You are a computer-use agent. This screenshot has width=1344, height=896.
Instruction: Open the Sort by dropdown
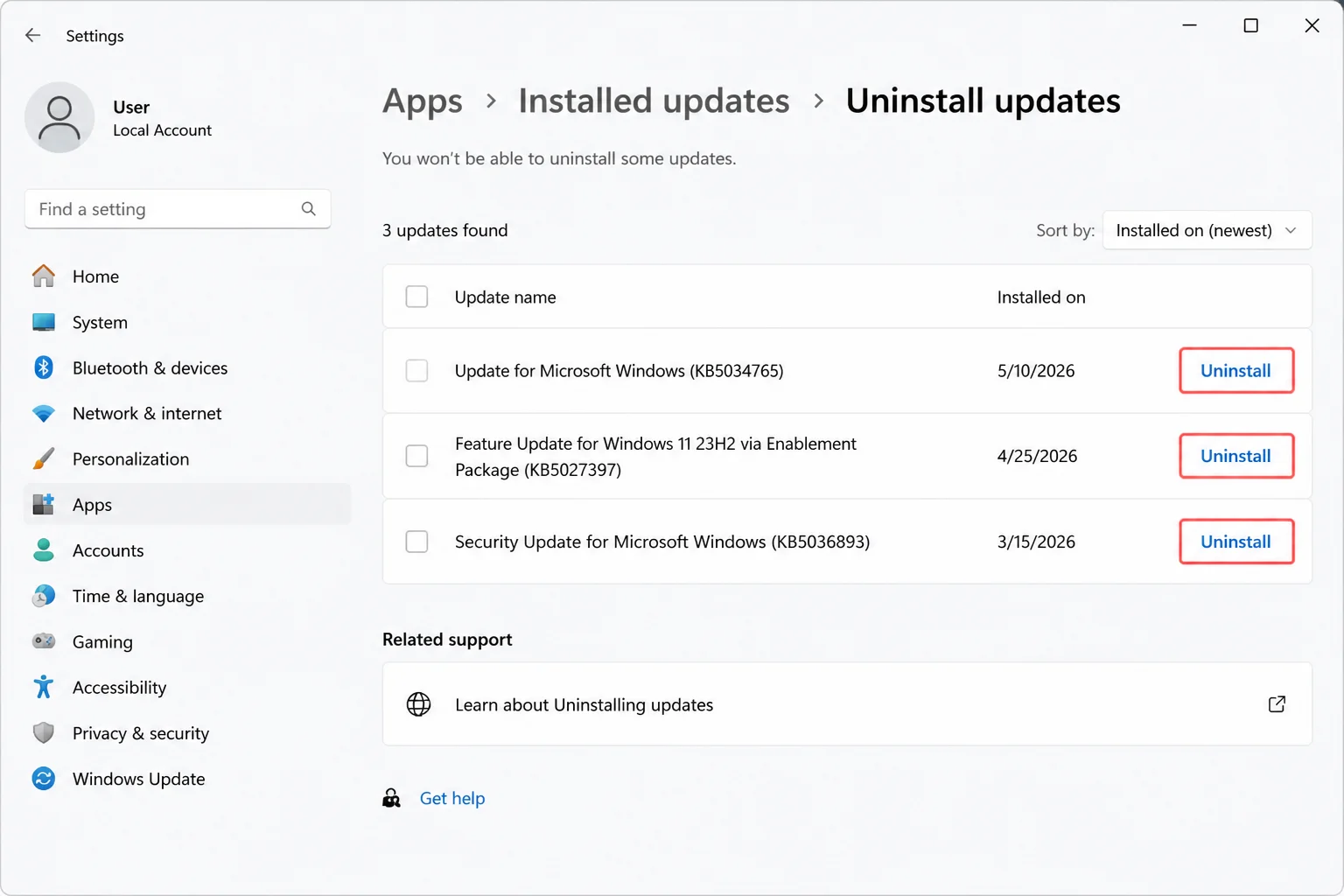1207,230
